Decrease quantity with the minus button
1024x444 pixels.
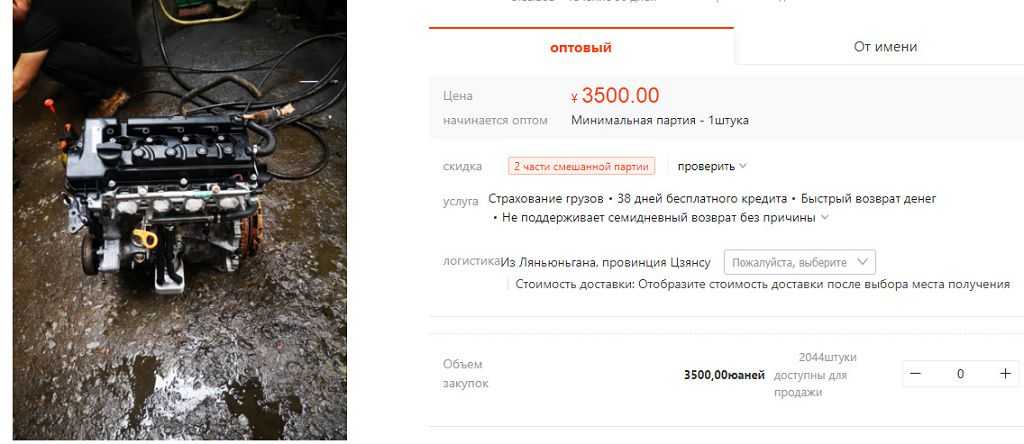(x=916, y=373)
